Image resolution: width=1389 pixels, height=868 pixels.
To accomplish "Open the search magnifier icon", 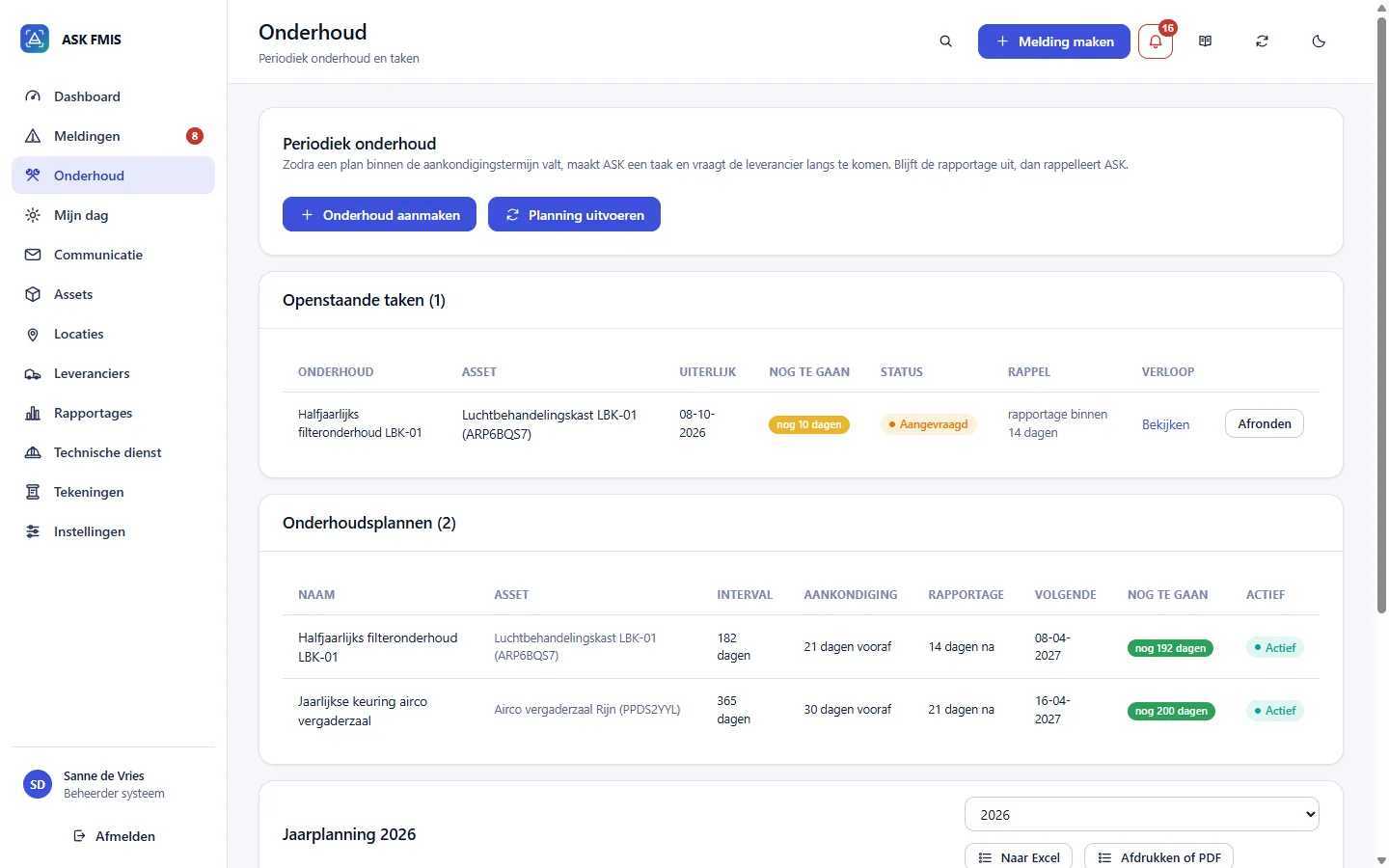I will (x=946, y=41).
